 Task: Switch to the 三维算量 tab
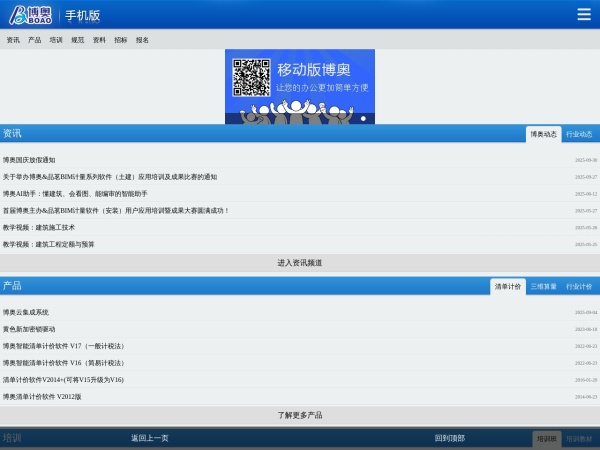[x=543, y=287]
